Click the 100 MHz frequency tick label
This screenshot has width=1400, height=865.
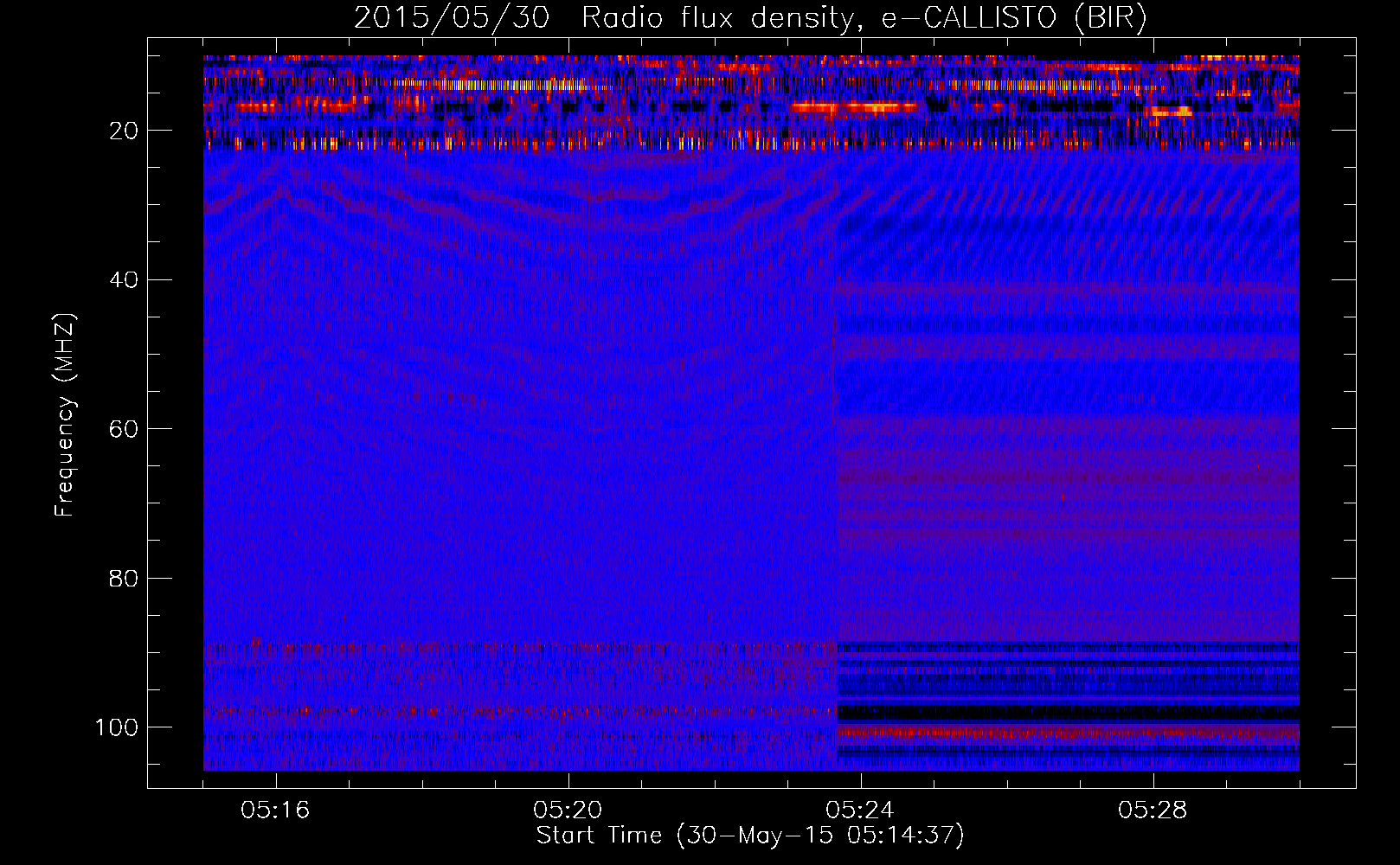coord(117,727)
